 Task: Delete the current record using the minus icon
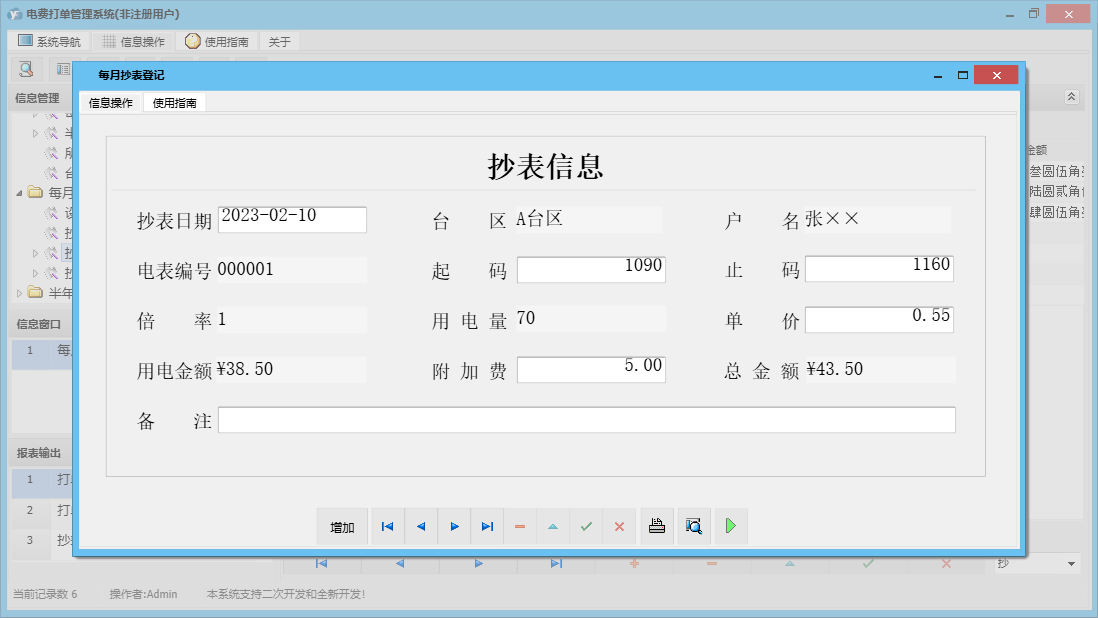tap(520, 526)
